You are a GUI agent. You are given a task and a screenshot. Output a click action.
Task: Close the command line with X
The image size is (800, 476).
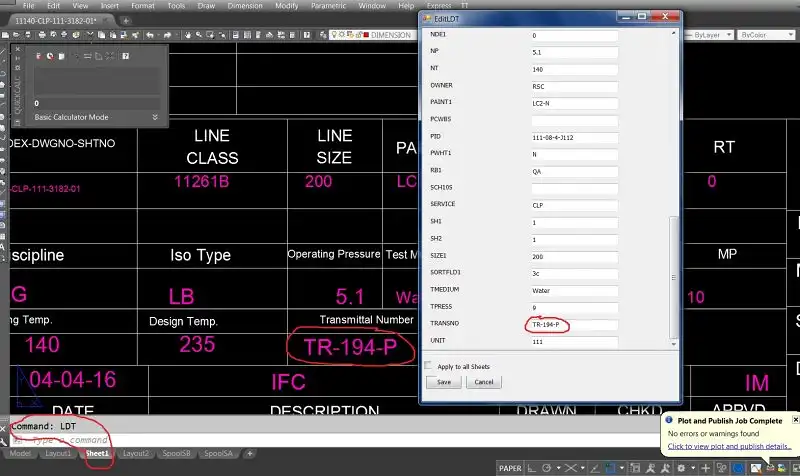[4, 429]
